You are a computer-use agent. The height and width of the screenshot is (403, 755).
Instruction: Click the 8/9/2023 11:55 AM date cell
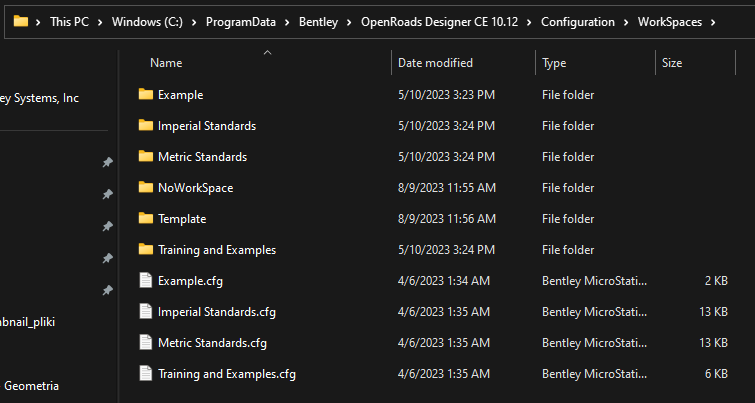pos(447,188)
